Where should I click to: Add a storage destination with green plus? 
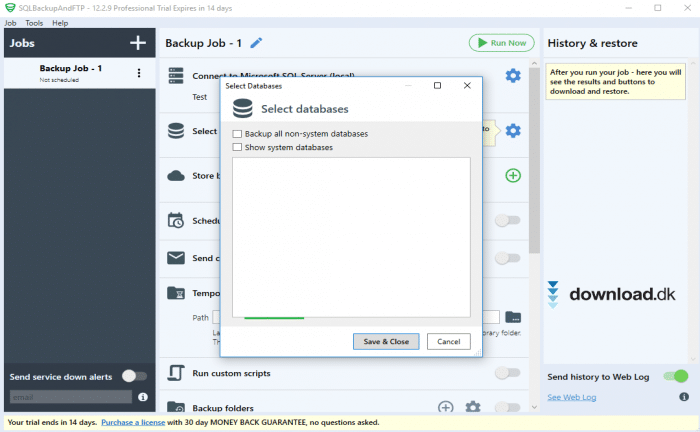[513, 176]
